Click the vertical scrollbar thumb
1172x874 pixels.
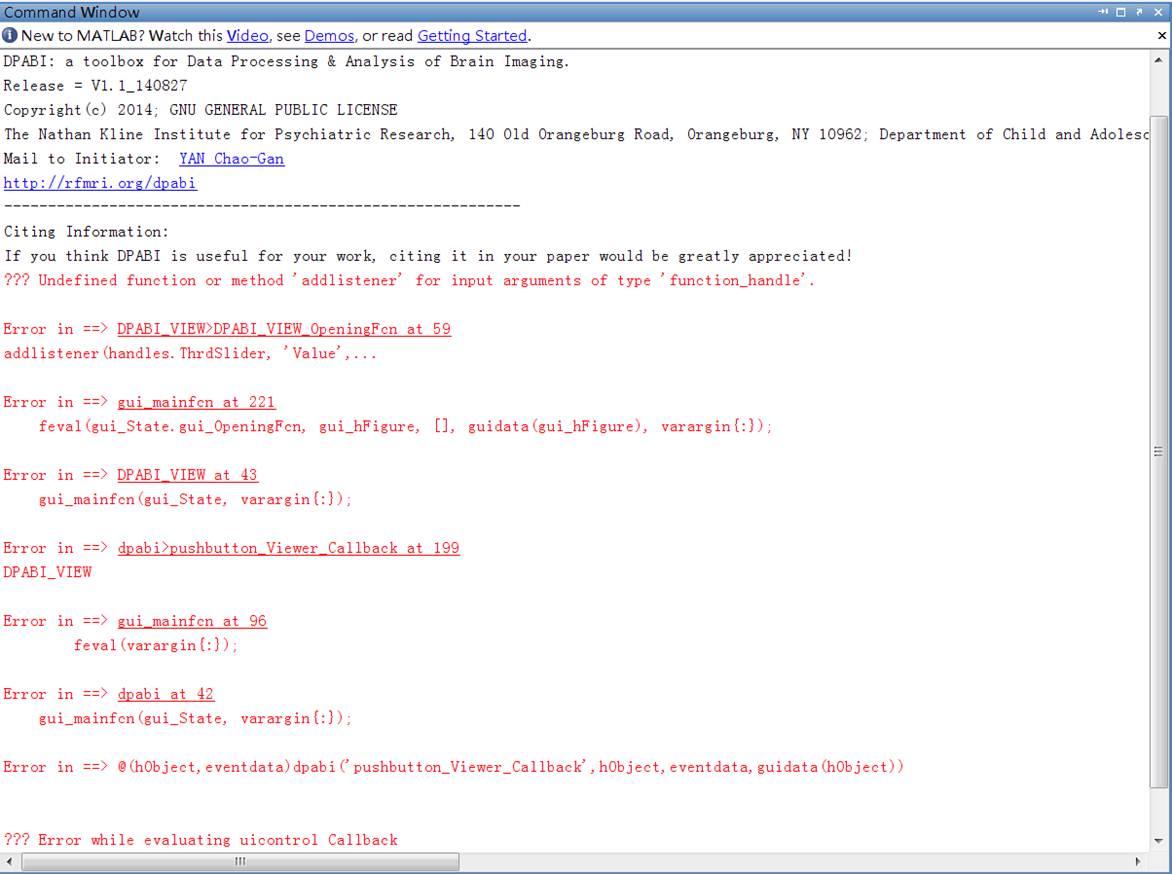click(1159, 451)
